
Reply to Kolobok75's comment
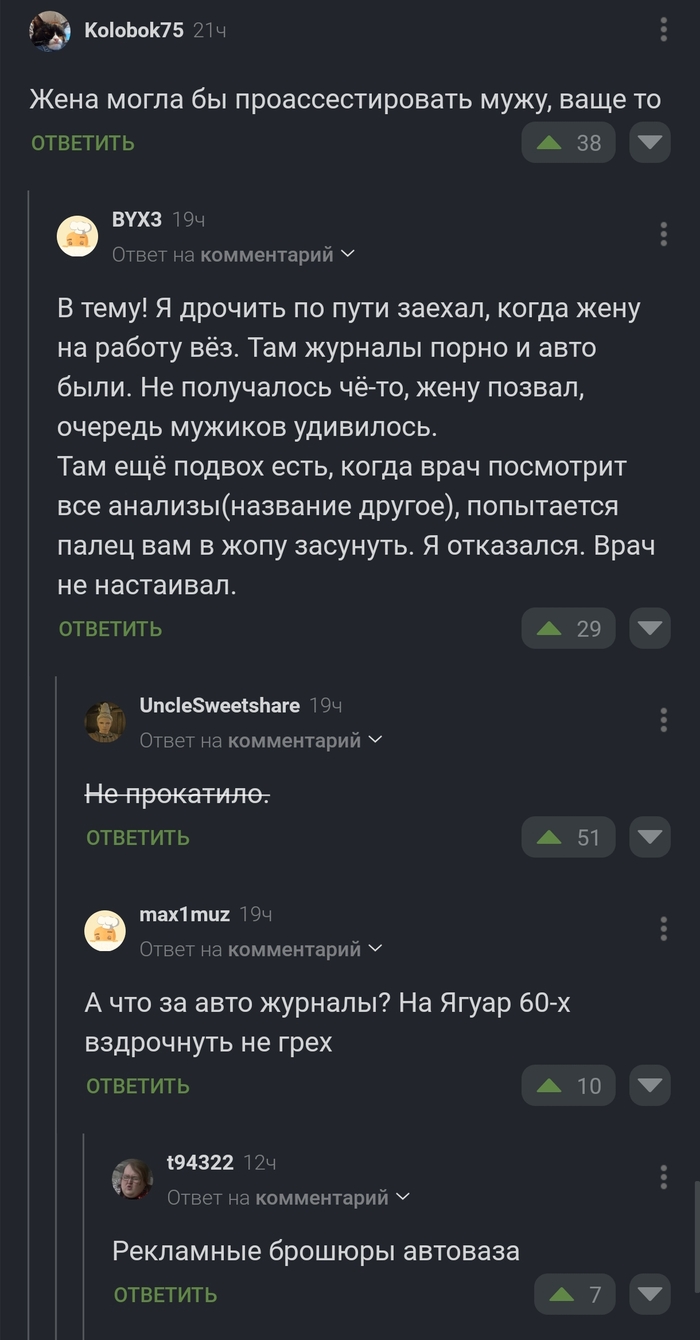pyautogui.click(x=83, y=143)
